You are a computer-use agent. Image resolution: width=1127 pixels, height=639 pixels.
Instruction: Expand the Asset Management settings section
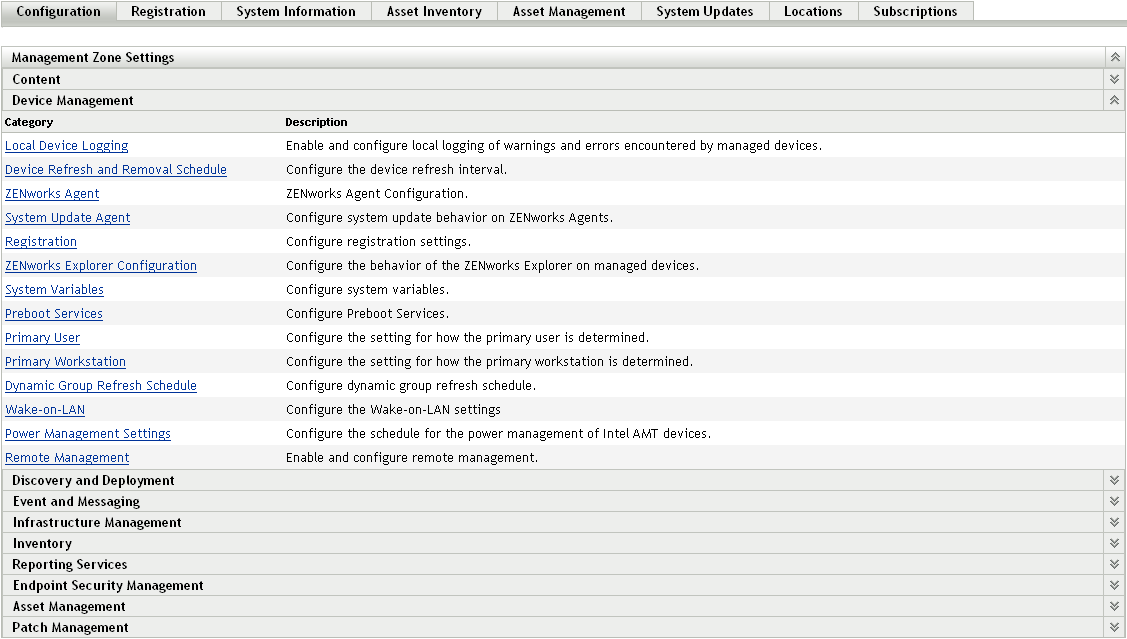1113,606
